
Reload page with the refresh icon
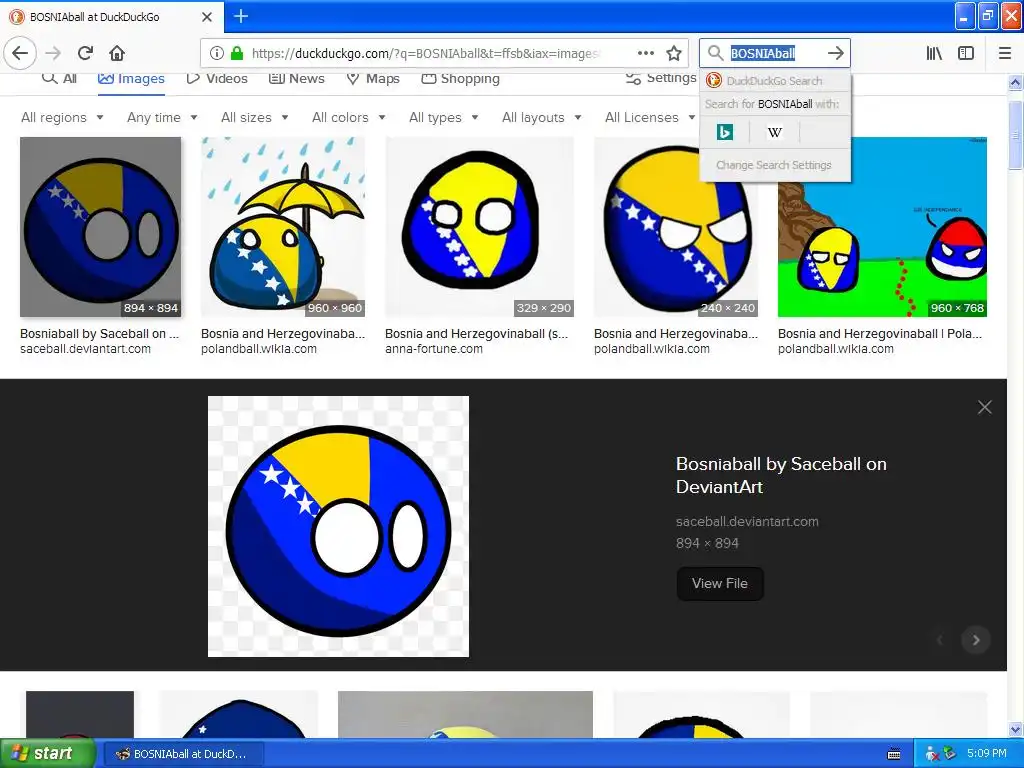point(85,53)
